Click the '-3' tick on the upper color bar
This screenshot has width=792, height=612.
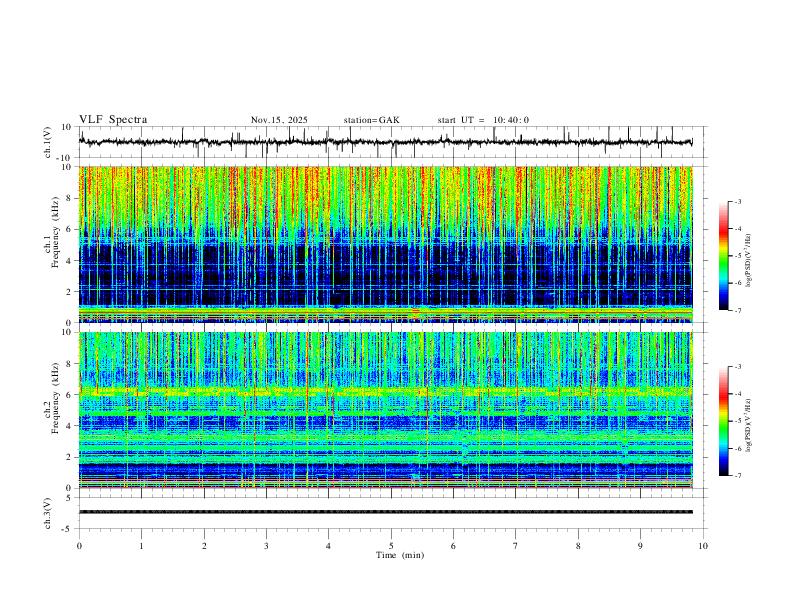click(x=738, y=201)
